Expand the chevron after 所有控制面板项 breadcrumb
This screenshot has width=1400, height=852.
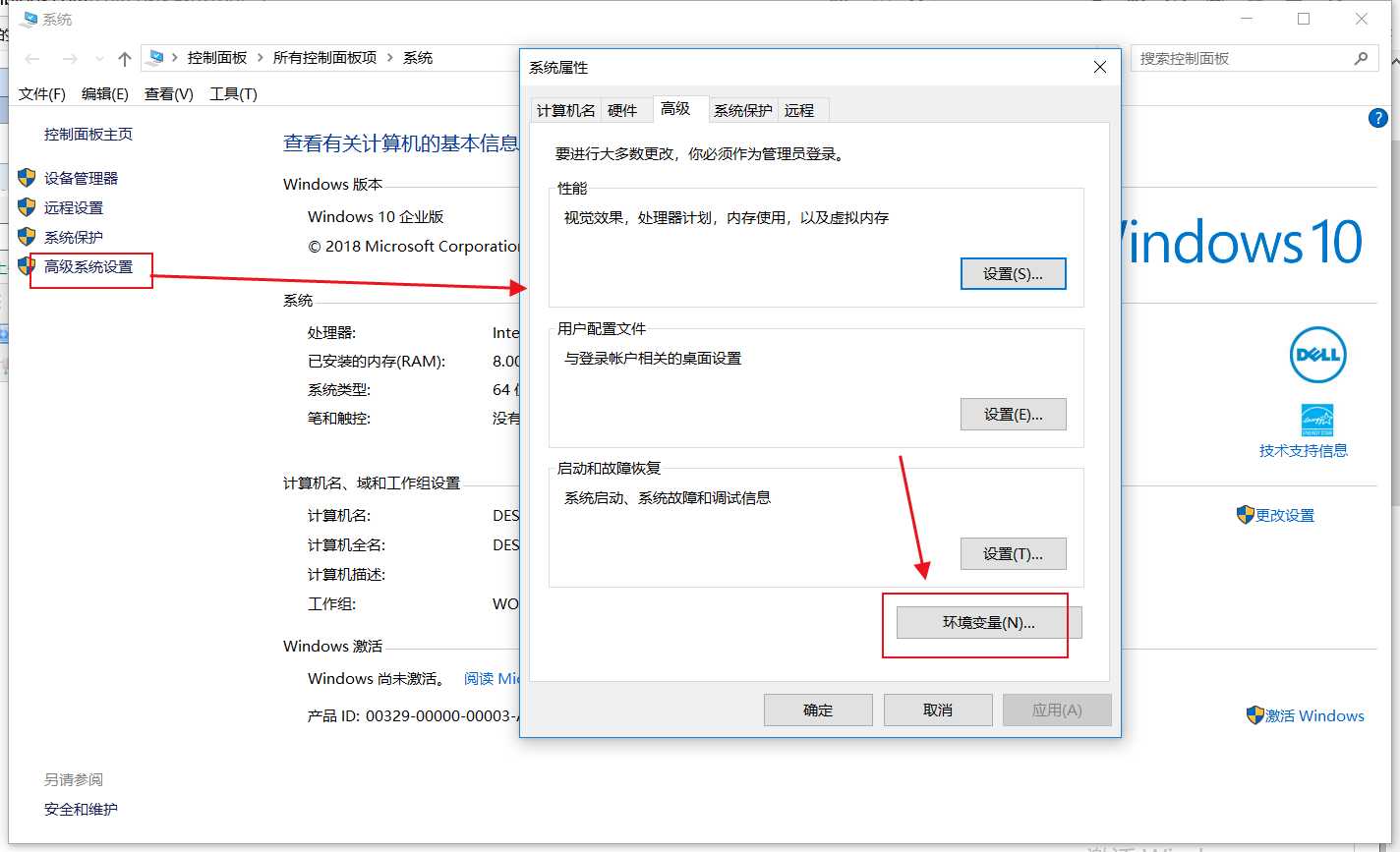pyautogui.click(x=389, y=58)
